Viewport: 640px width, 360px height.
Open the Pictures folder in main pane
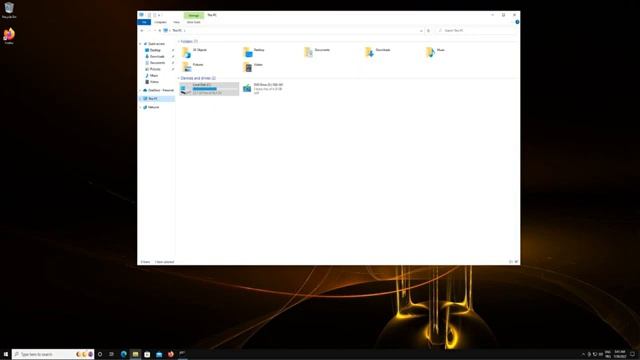[x=193, y=67]
